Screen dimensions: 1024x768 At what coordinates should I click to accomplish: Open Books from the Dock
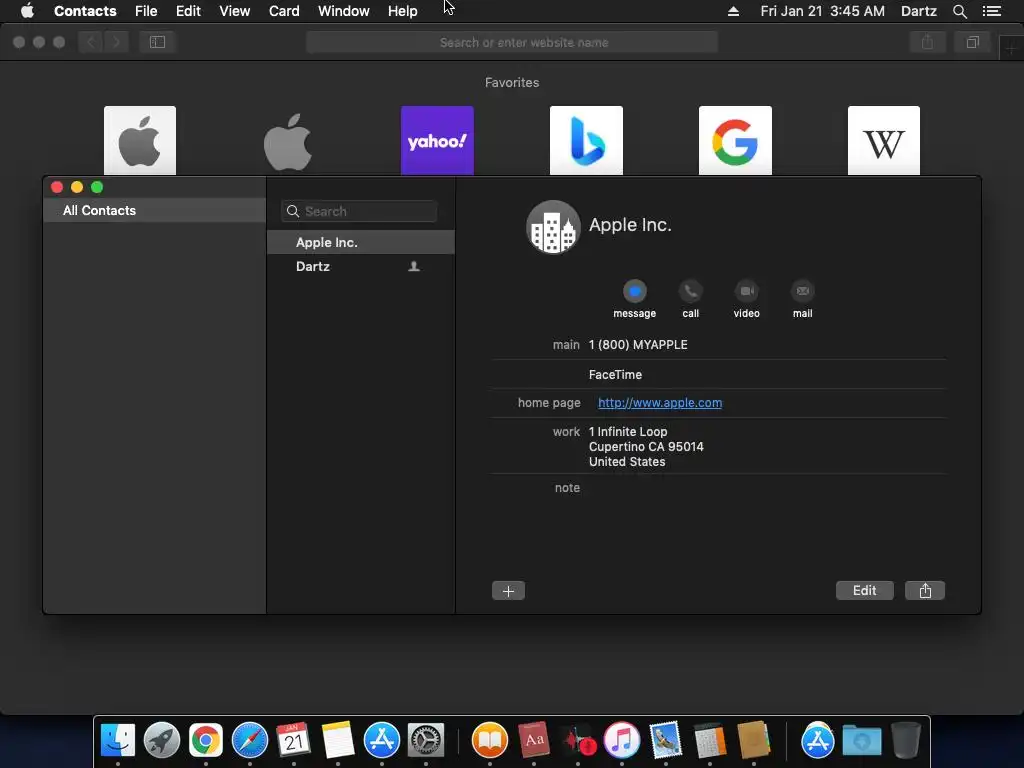[490, 740]
